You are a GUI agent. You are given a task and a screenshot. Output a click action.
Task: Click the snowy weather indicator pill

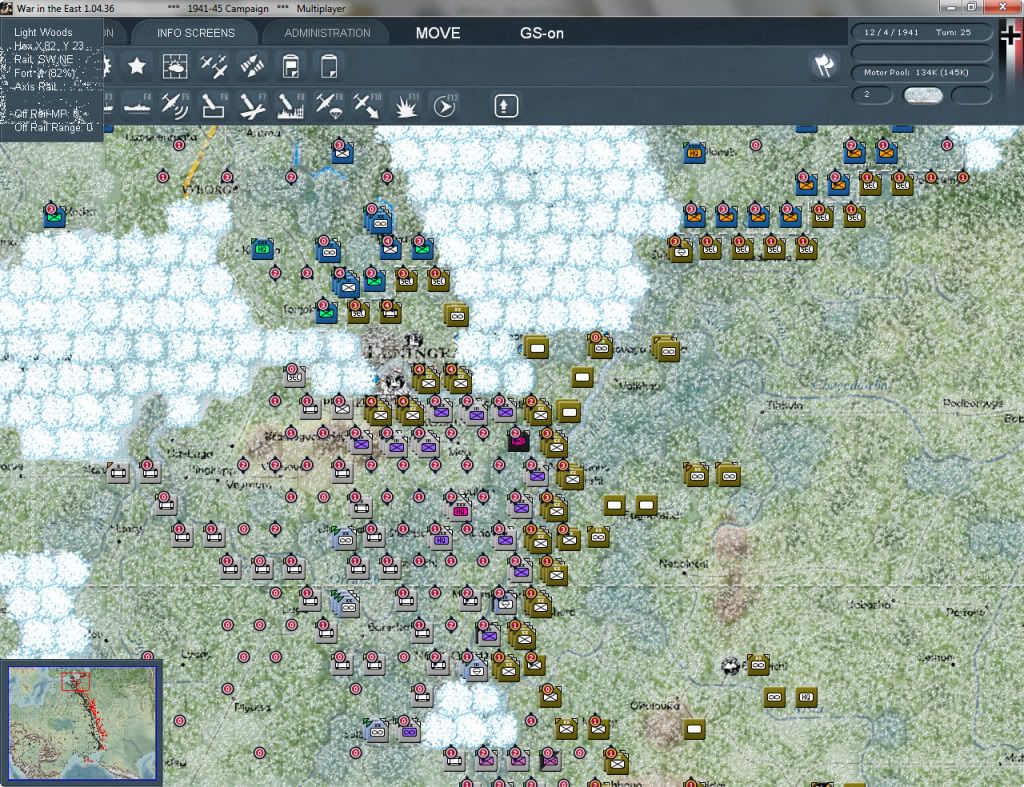pyautogui.click(x=922, y=95)
